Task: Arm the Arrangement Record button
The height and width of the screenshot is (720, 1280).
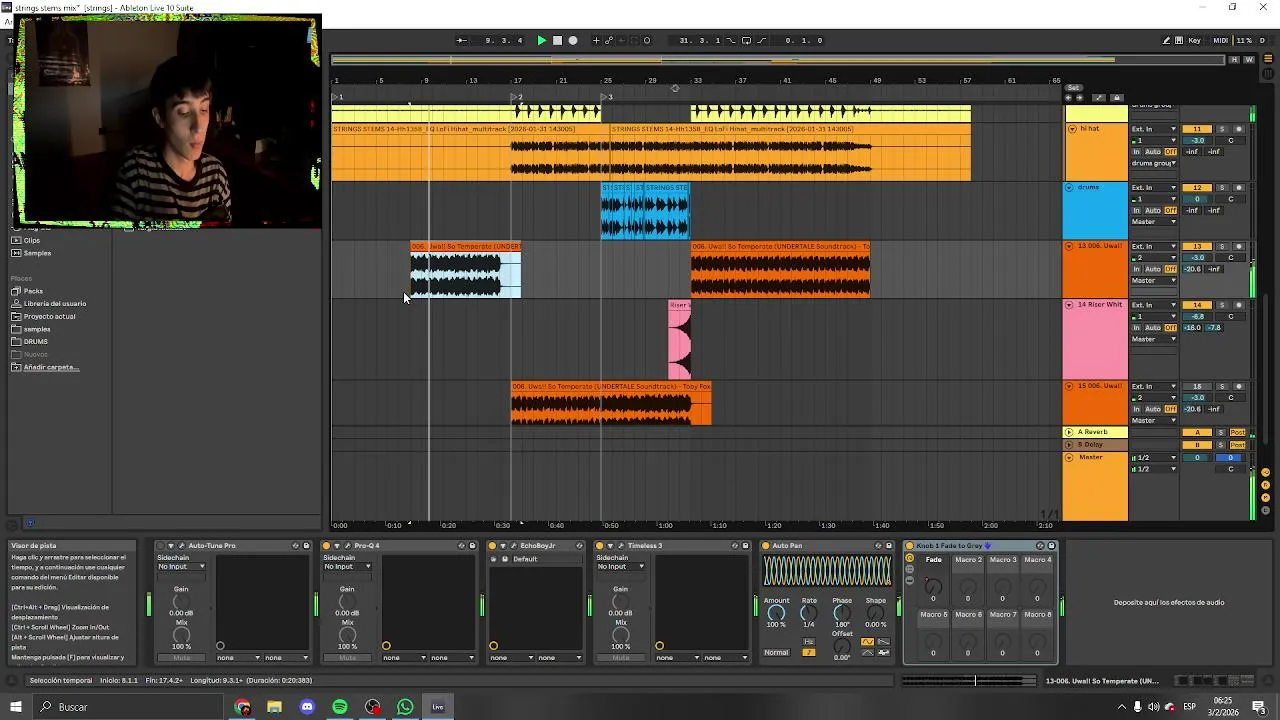Action: [x=573, y=41]
